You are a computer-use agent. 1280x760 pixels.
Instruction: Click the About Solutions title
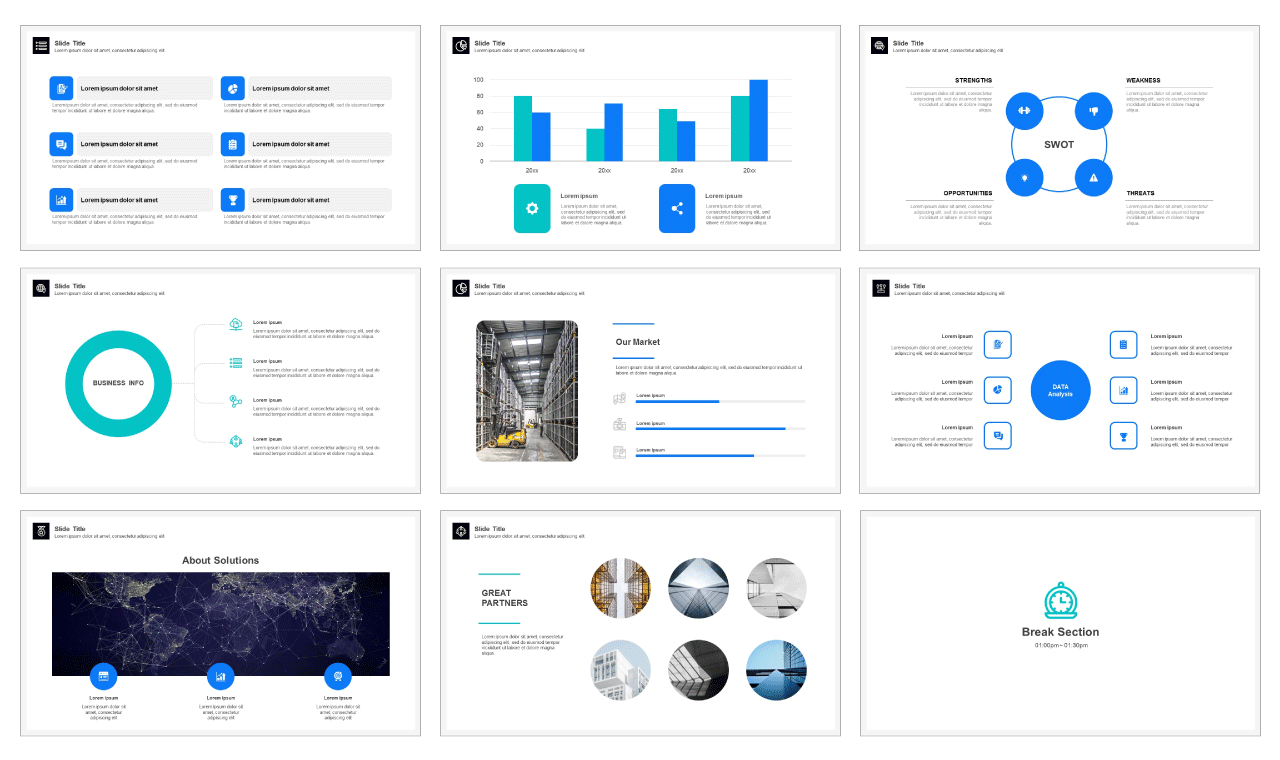pos(220,560)
